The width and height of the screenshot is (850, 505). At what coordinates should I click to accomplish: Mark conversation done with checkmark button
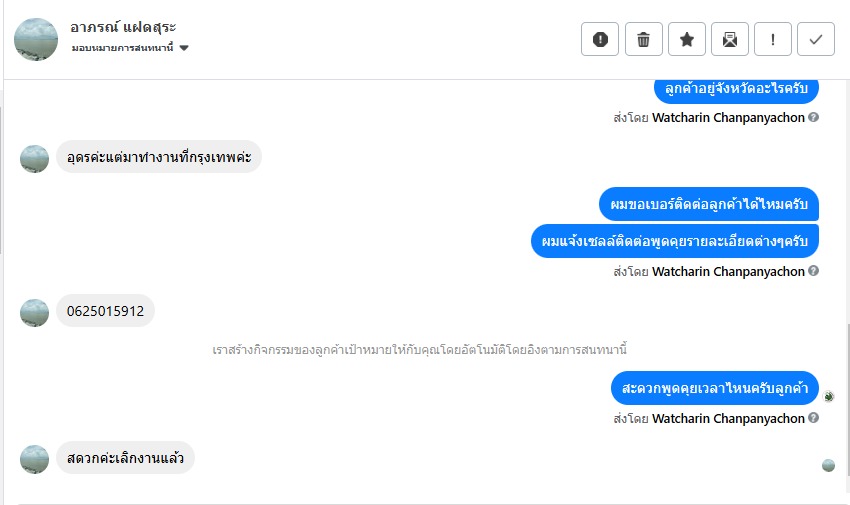pos(816,39)
